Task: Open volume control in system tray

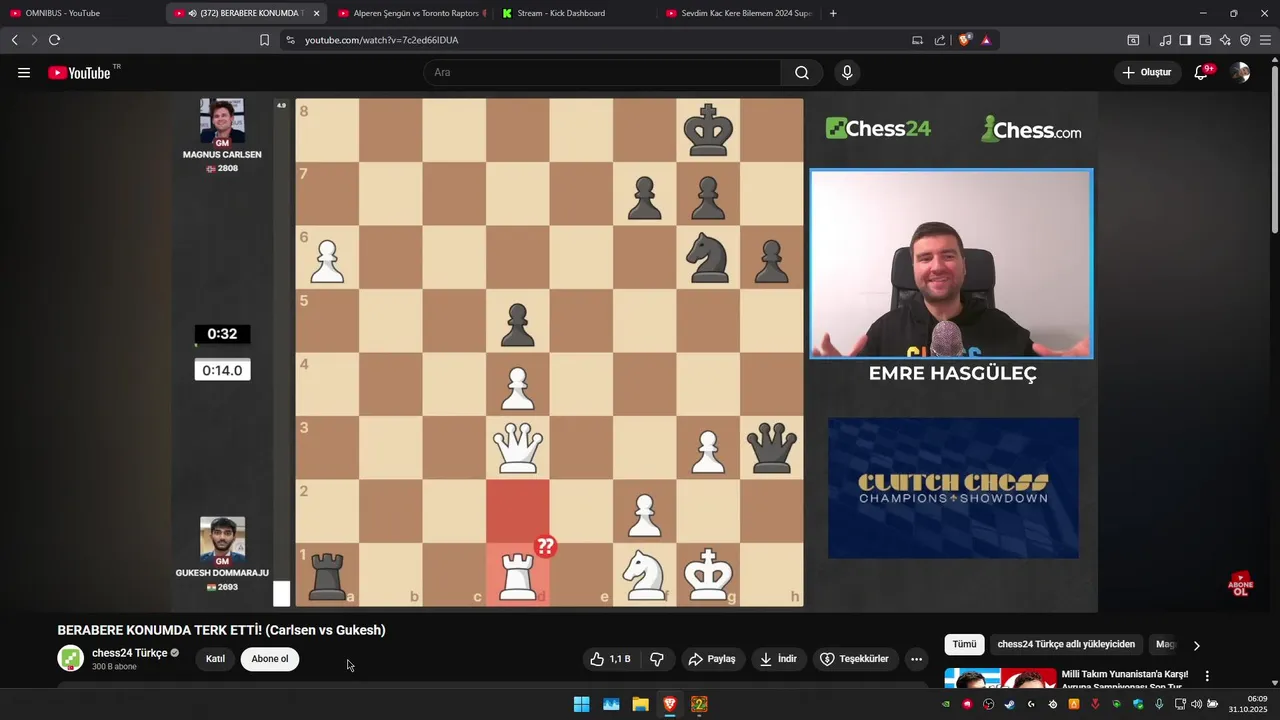Action: click(x=1196, y=704)
